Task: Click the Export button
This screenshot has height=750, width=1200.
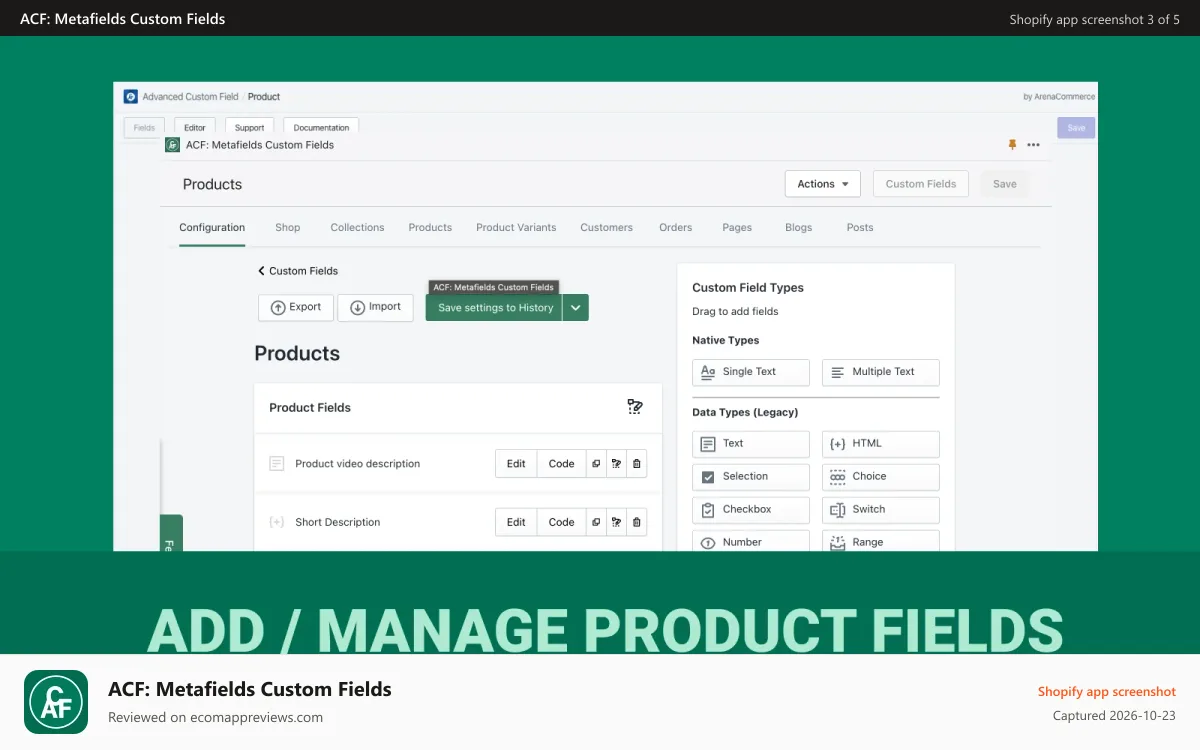Action: tap(296, 308)
